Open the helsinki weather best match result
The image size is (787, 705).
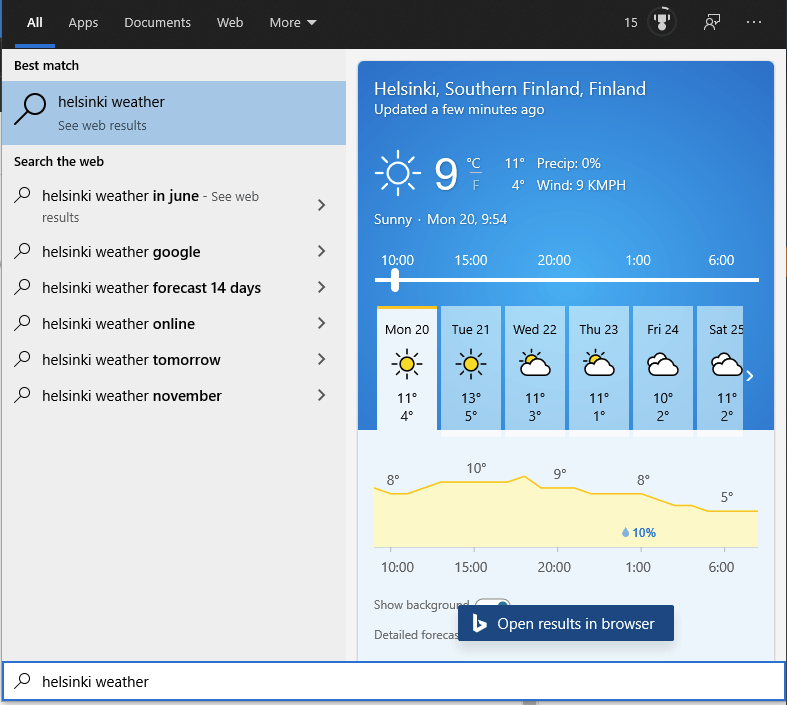[174, 113]
